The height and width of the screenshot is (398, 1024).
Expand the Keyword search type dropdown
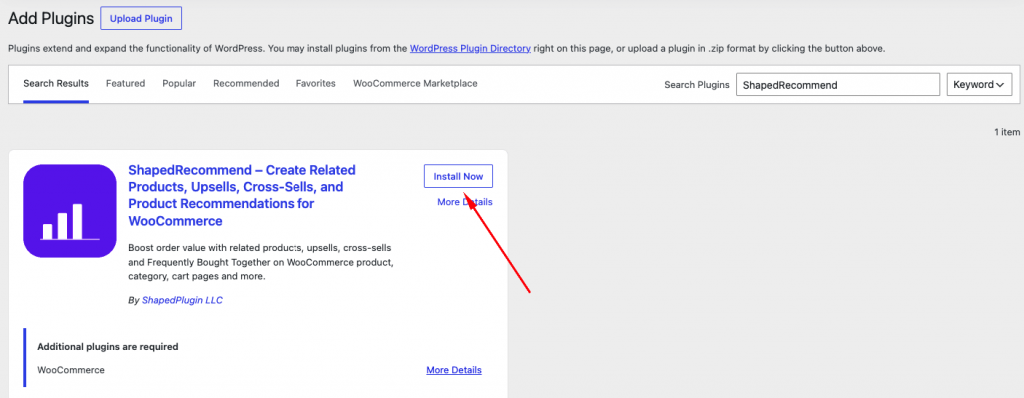click(x=980, y=85)
